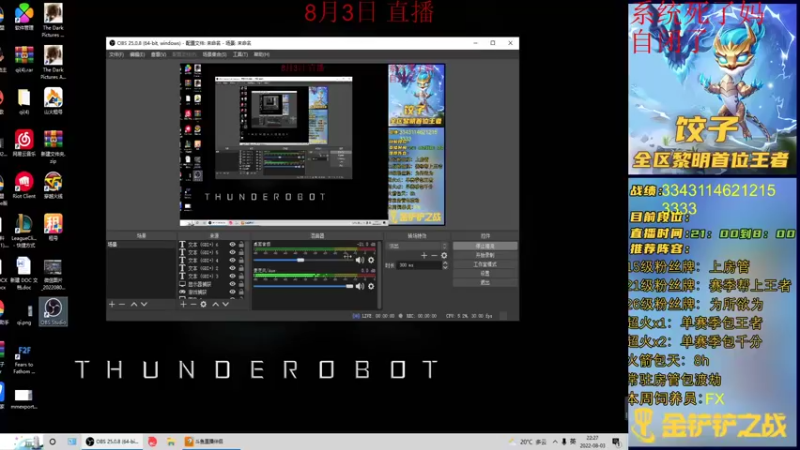Image resolution: width=800 pixels, height=450 pixels.
Task: Add a new source with the Sources plus icon
Action: click(183, 304)
